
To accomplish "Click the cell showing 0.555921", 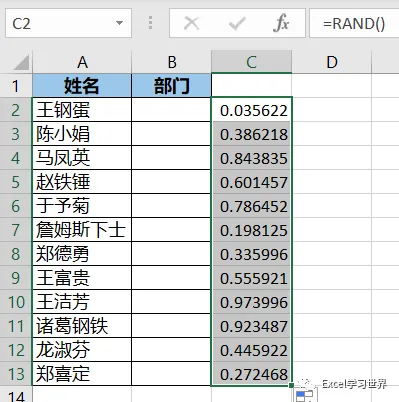I will tap(252, 278).
